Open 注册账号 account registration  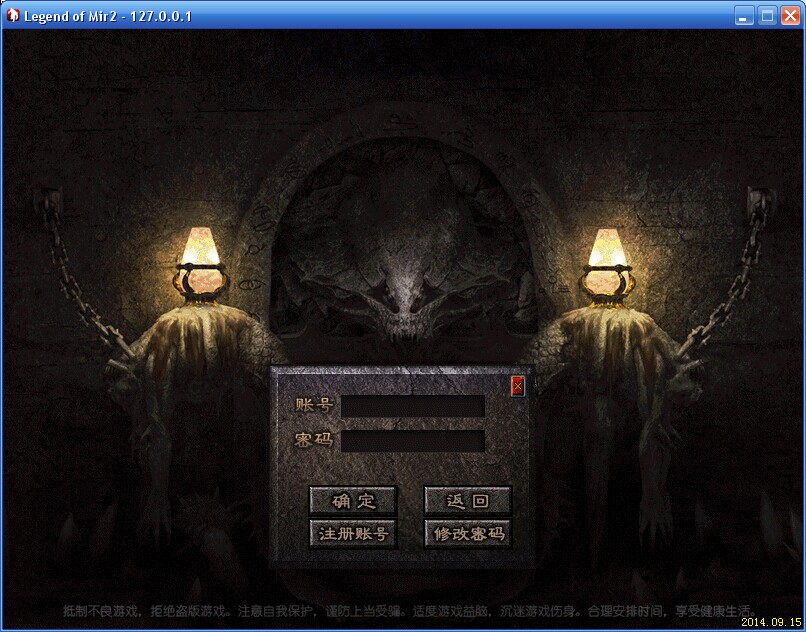pyautogui.click(x=353, y=533)
